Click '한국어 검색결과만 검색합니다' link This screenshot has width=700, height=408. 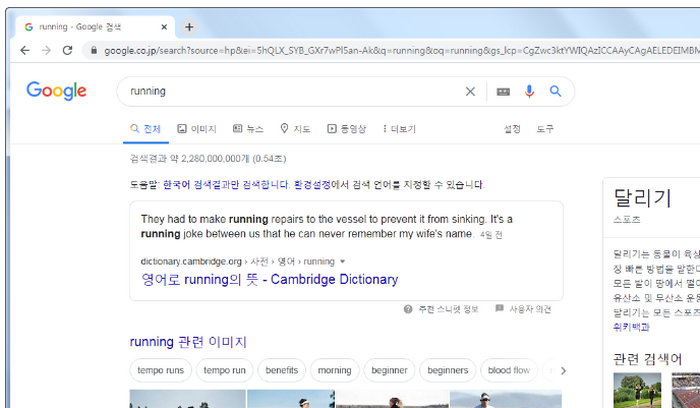click(x=226, y=185)
